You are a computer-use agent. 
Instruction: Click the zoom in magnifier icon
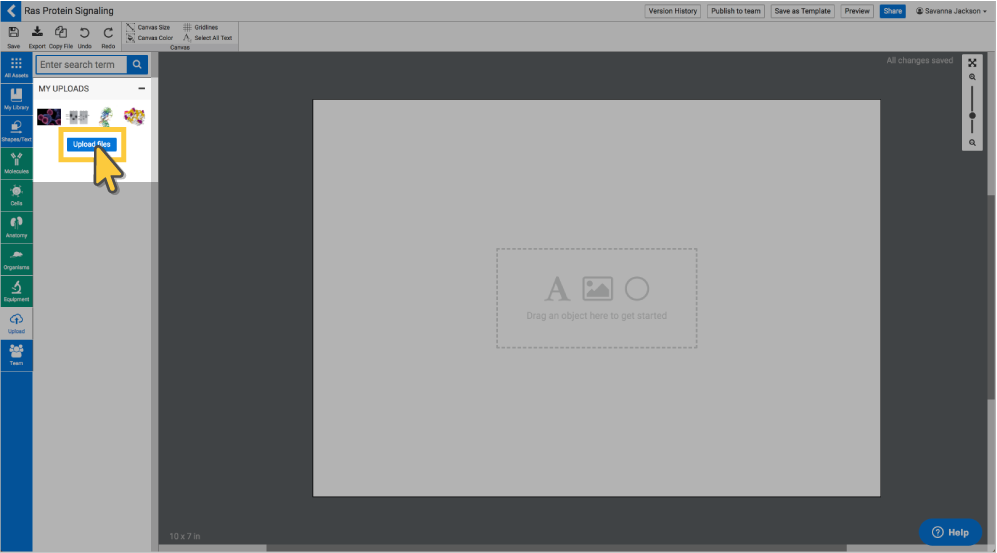point(972,77)
